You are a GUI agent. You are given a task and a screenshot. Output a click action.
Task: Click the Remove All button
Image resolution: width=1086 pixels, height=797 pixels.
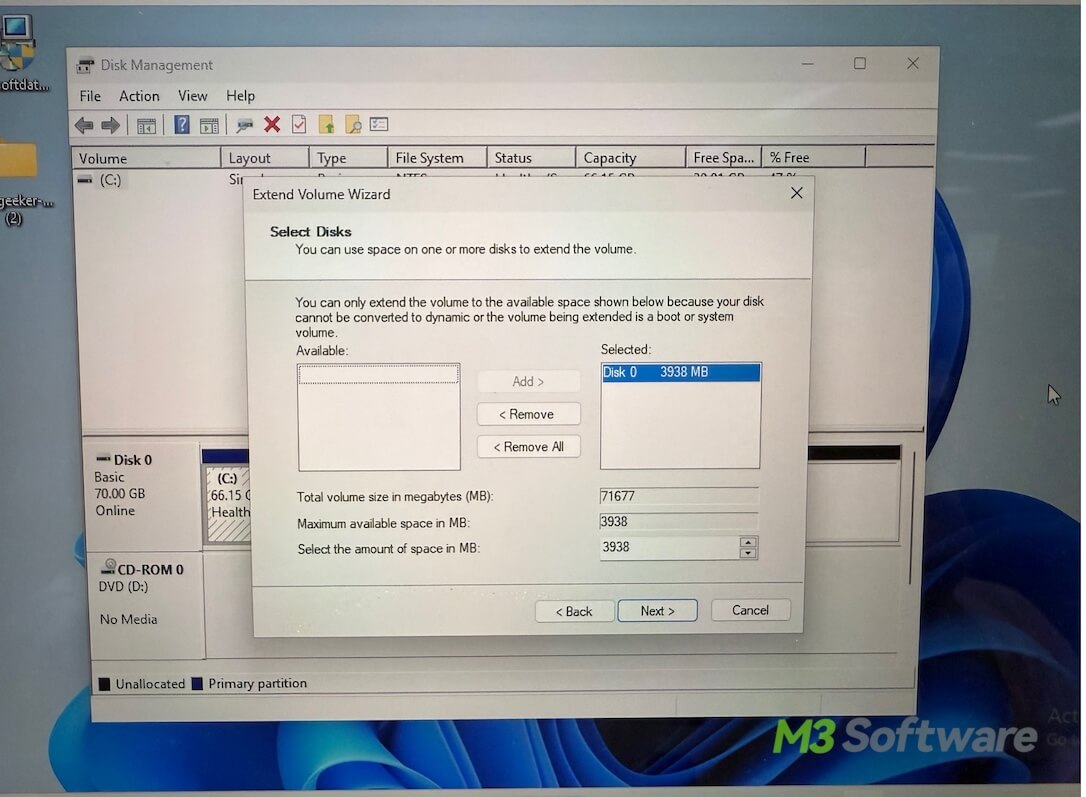pos(528,447)
